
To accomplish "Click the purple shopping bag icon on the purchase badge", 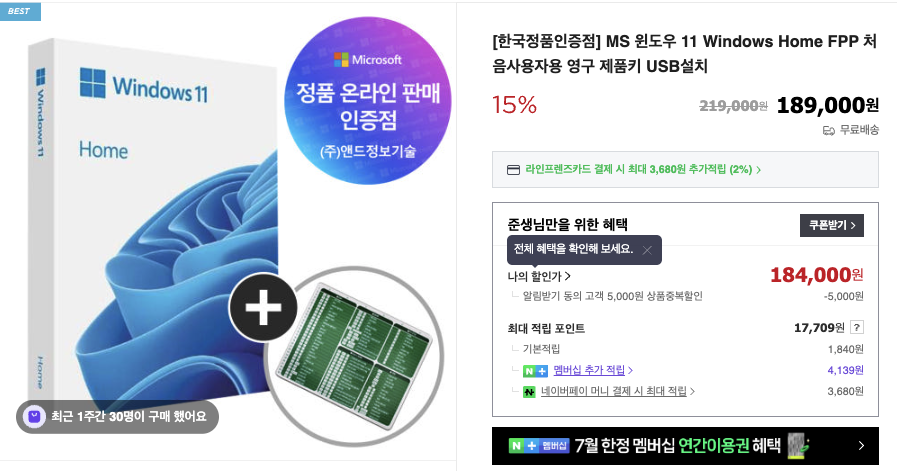I will 34,417.
